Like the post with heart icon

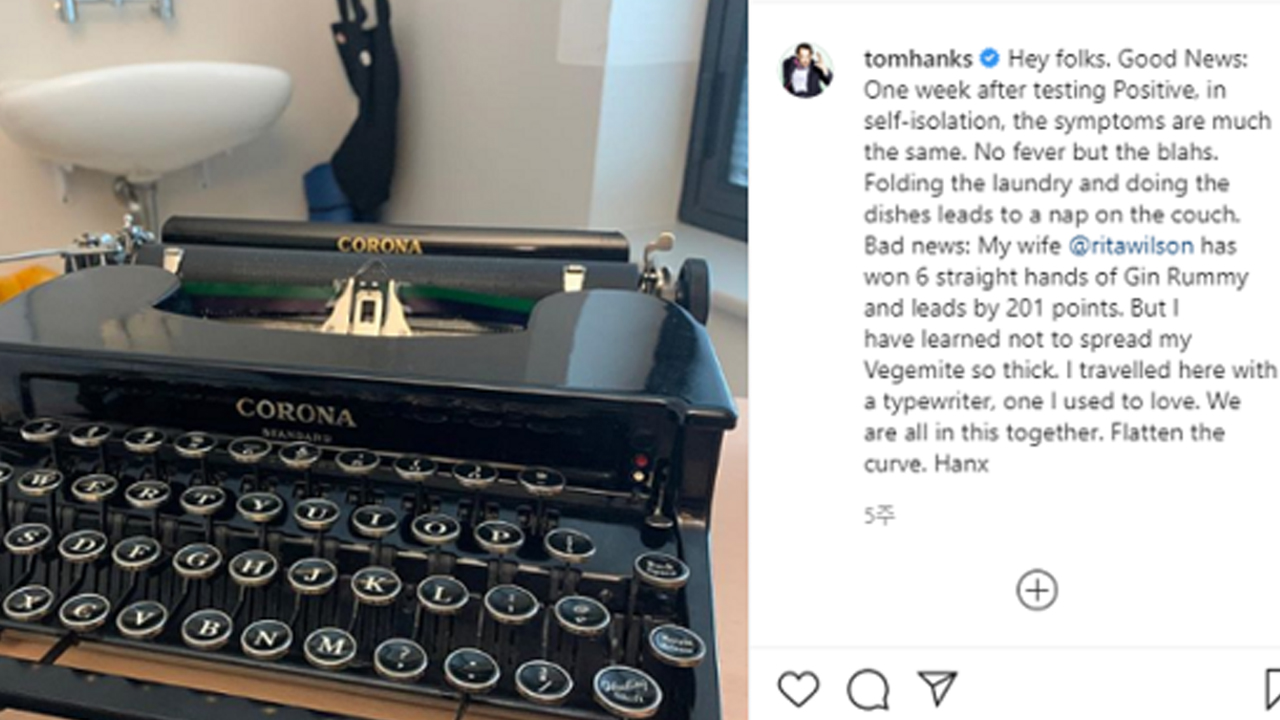798,689
